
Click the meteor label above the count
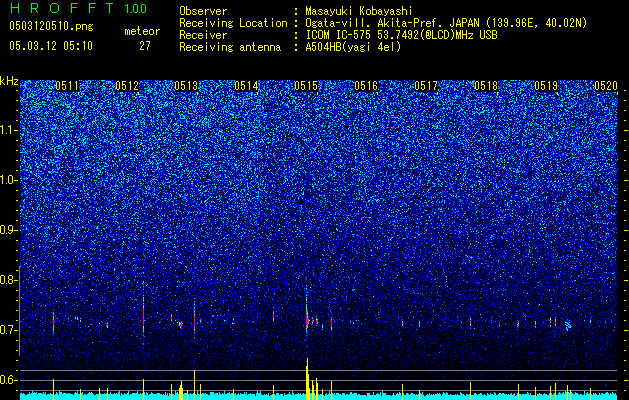(142, 31)
